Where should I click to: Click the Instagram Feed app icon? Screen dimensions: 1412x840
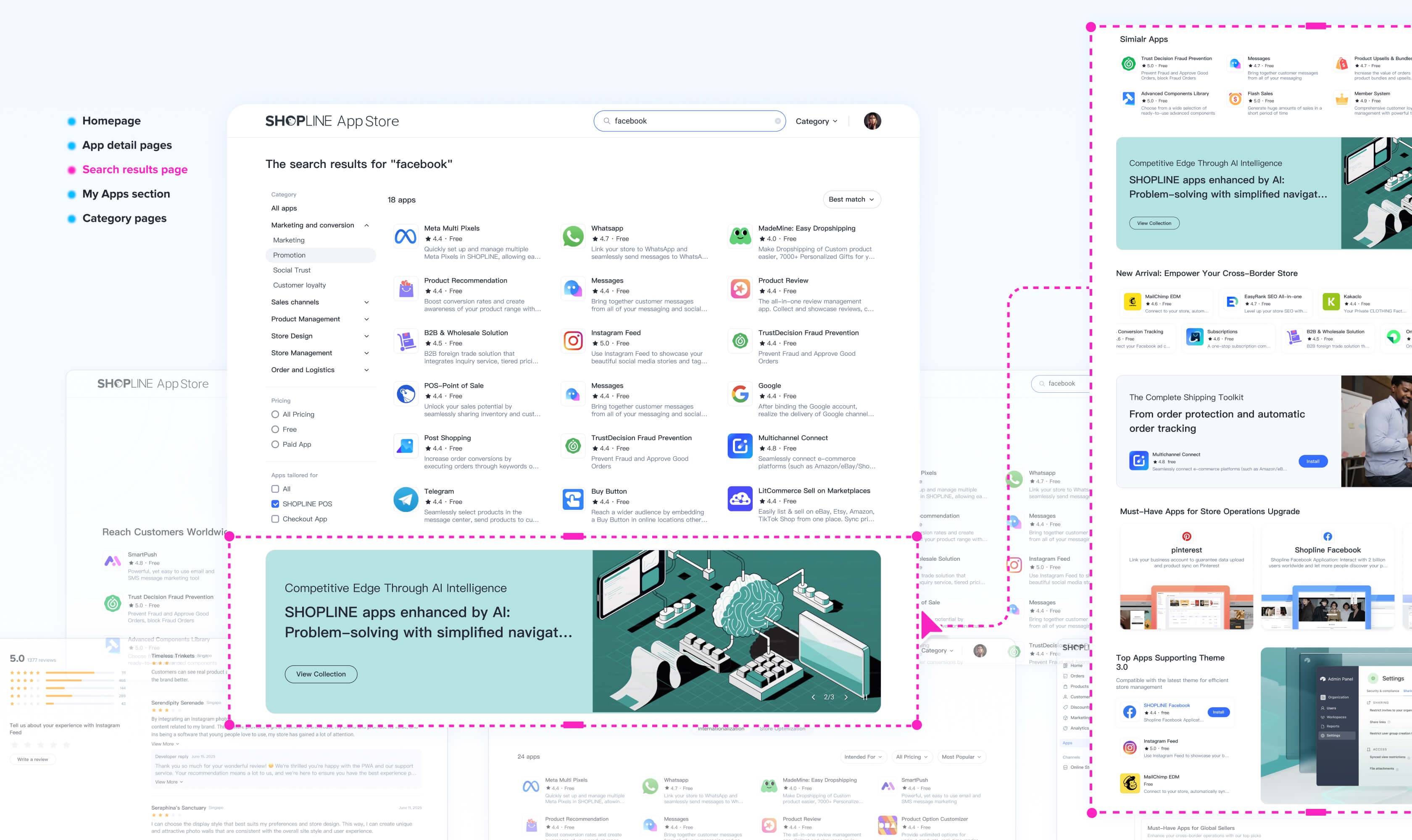(573, 341)
